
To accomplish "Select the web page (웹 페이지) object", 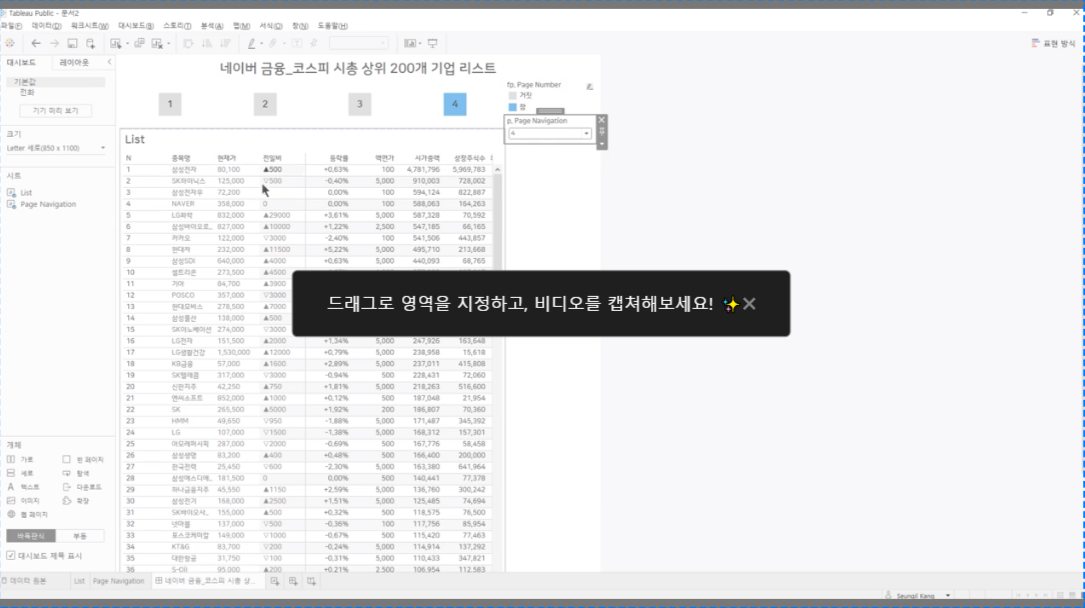I will pyautogui.click(x=28, y=515).
